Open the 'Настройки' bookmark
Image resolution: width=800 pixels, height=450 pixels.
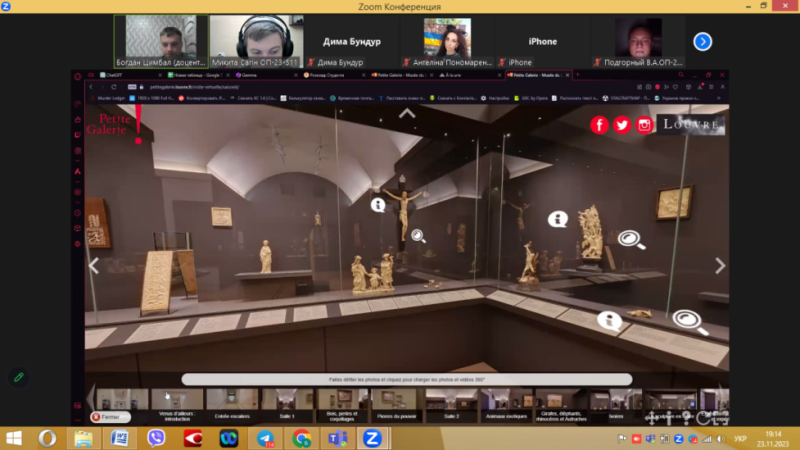point(495,98)
